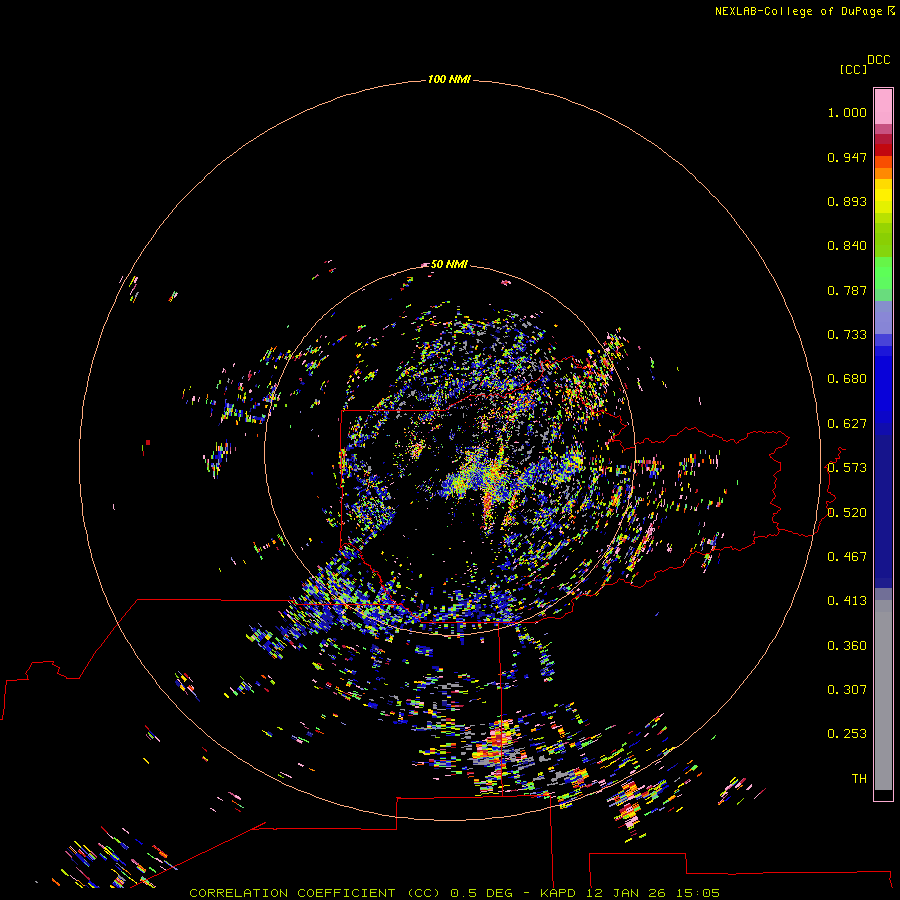
Task: Click the KAPD station identifier in the caption
Action: 558,893
